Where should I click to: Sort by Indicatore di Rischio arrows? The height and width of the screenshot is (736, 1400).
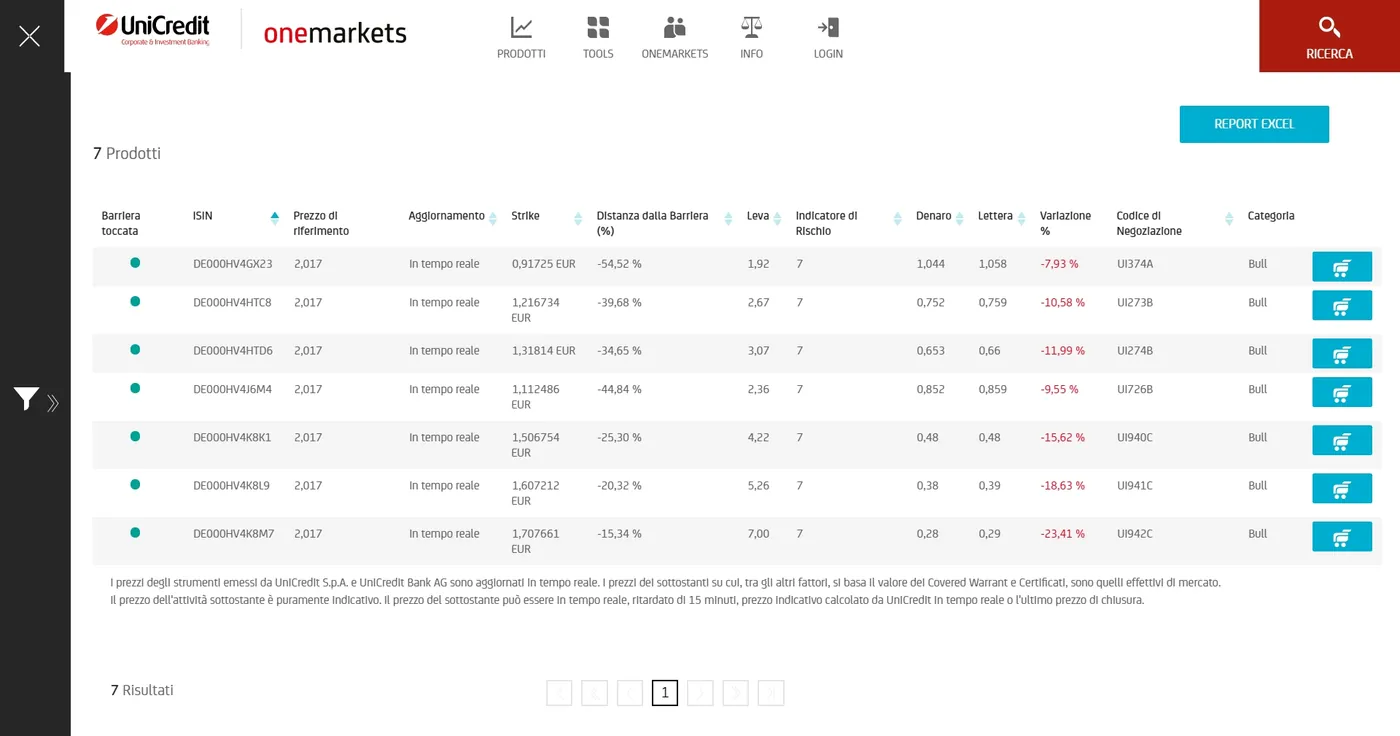(897, 219)
